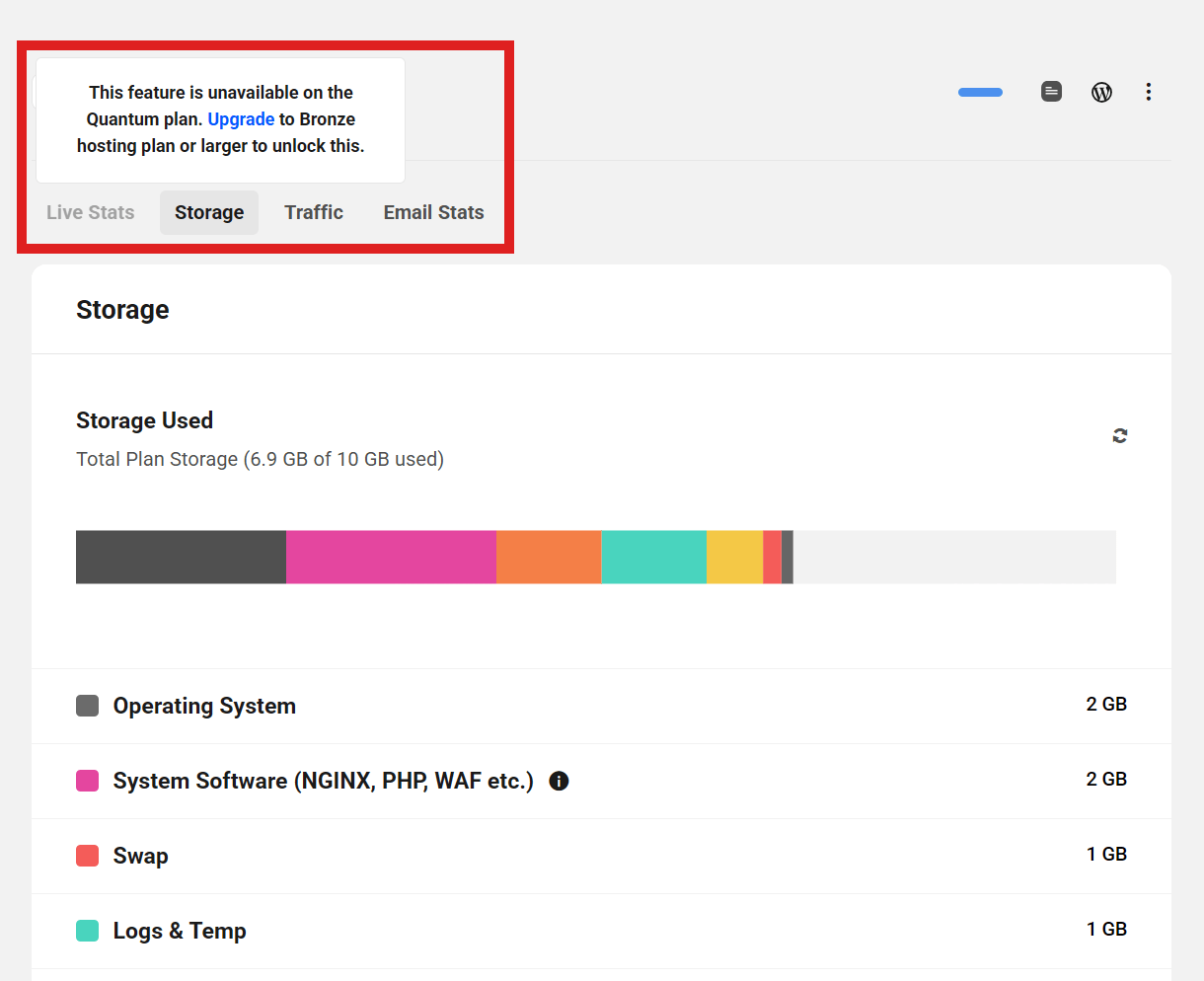Image resolution: width=1204 pixels, height=981 pixels.
Task: Click the 1 GB value for Logs & Temp
Action: (1106, 930)
